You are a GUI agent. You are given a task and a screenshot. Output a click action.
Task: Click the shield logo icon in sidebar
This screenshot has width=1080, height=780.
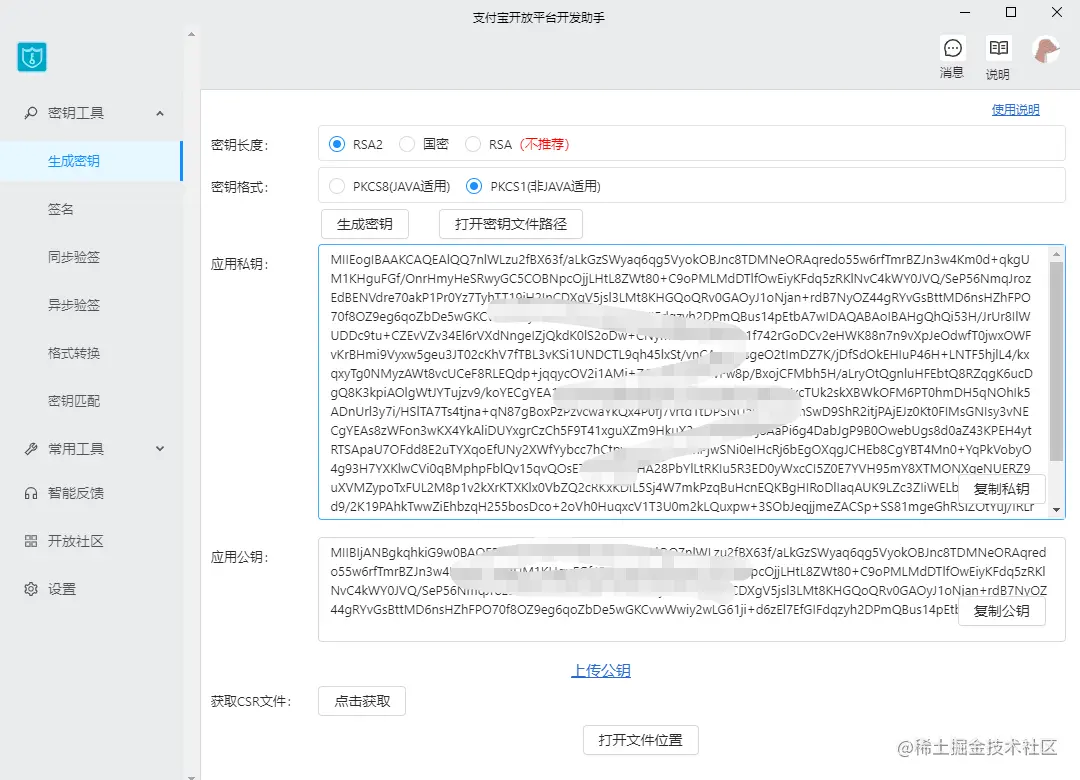32,57
